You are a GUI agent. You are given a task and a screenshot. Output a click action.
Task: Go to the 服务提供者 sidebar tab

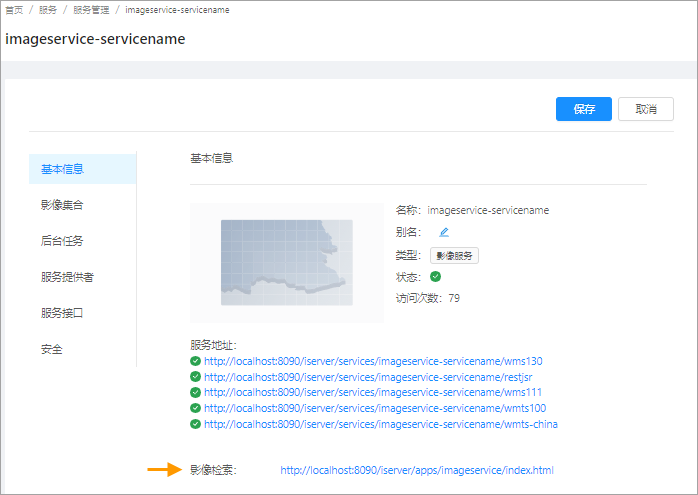[x=67, y=277]
